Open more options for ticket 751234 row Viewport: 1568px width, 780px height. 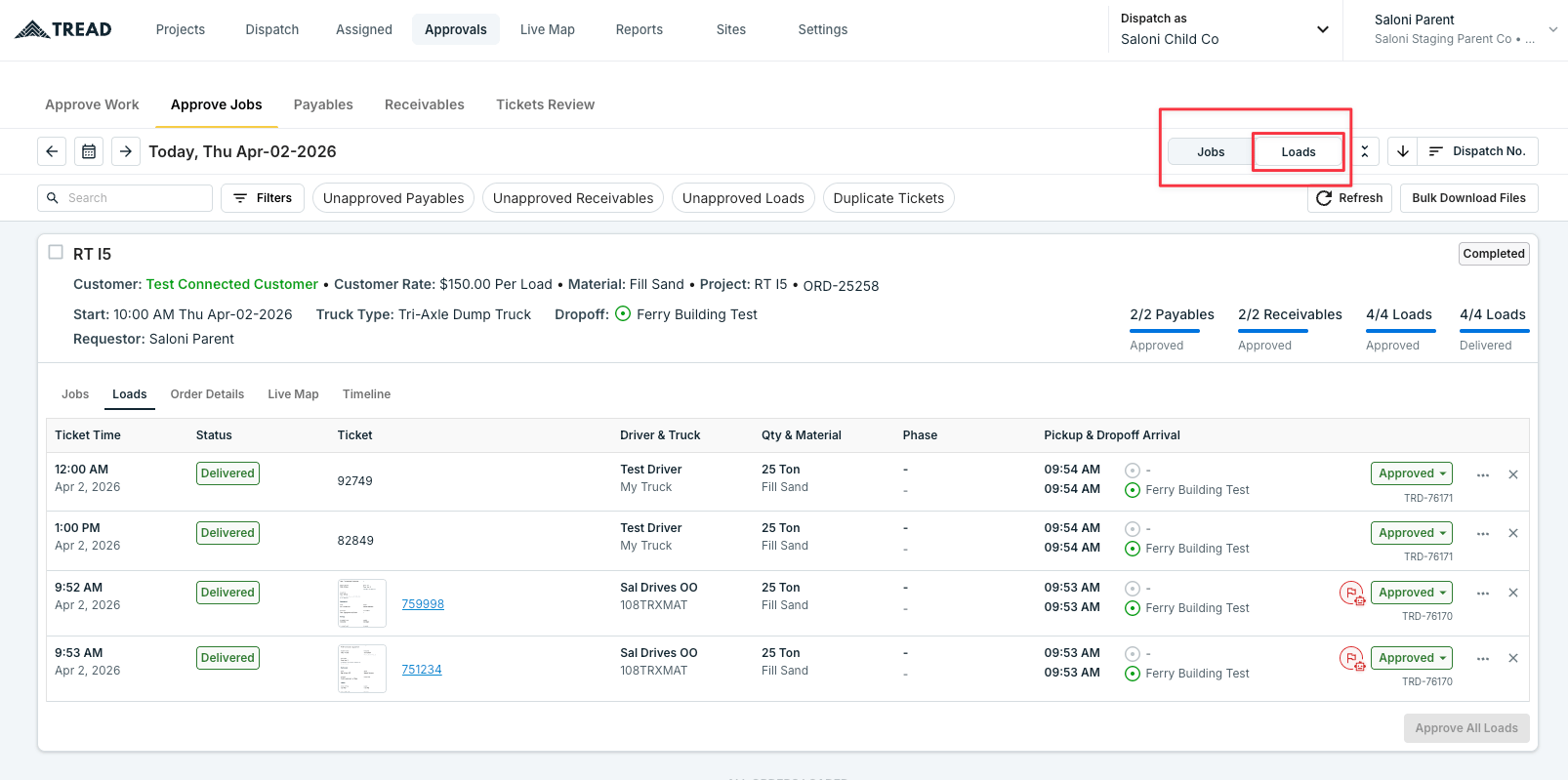[x=1483, y=659]
